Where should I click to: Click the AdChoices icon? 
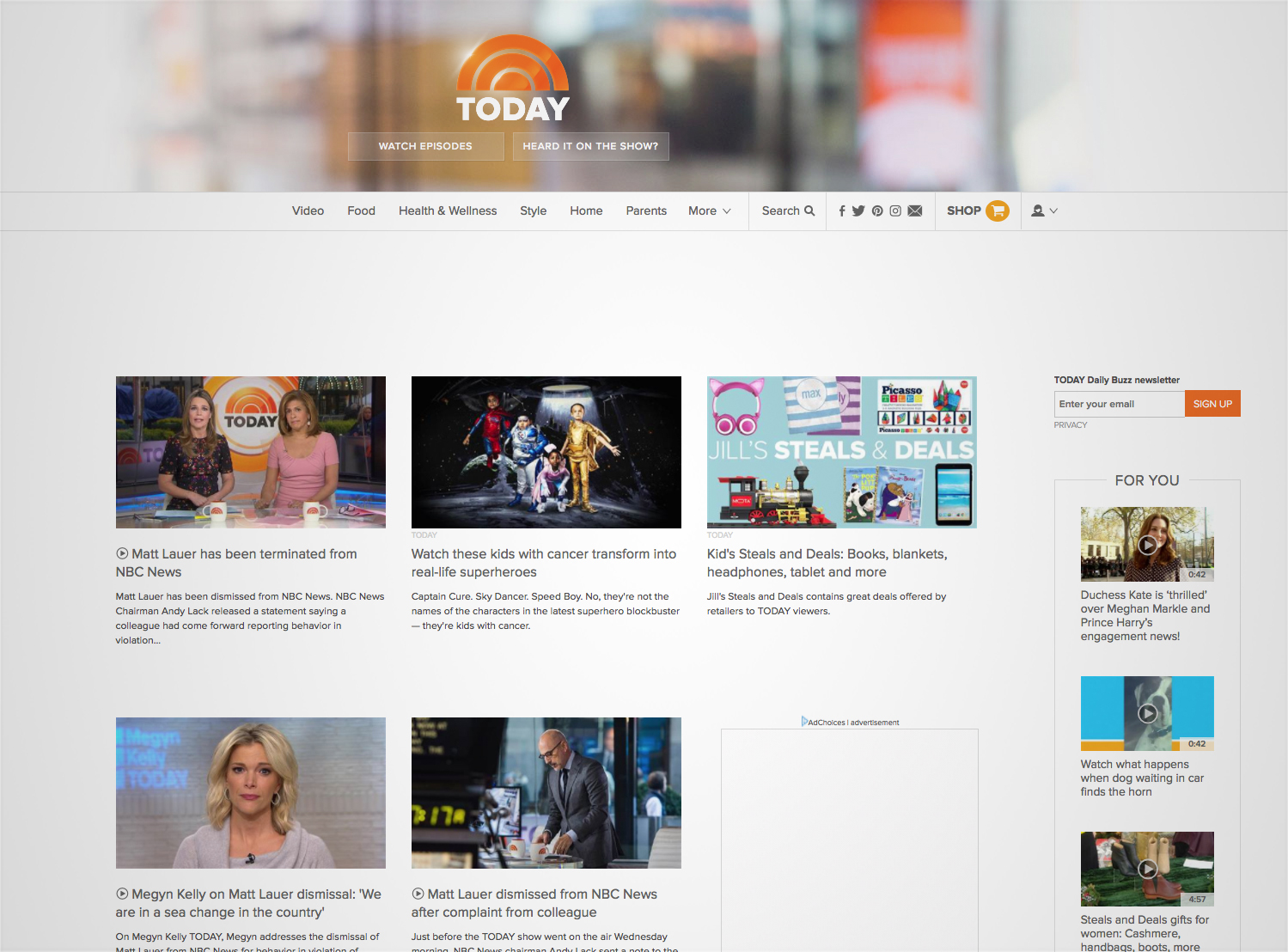[x=805, y=722]
